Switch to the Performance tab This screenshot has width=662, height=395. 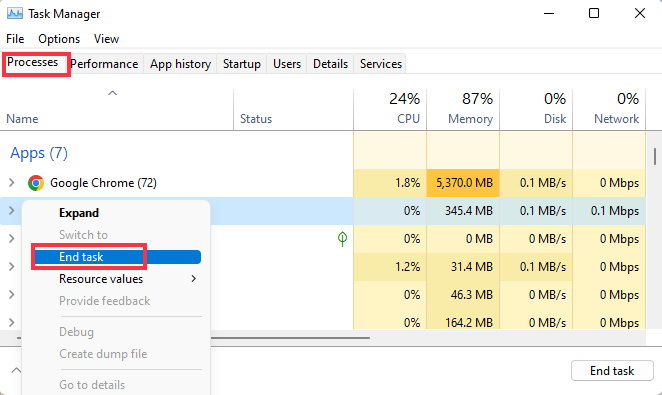pyautogui.click(x=104, y=64)
